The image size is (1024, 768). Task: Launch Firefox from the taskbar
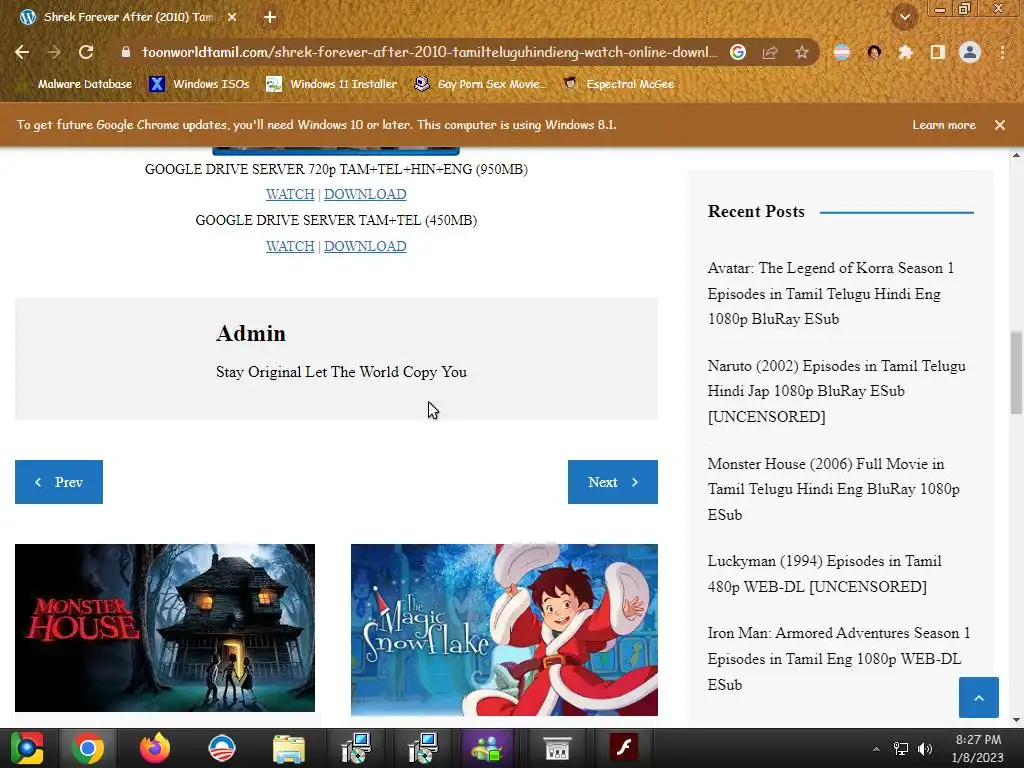(155, 748)
